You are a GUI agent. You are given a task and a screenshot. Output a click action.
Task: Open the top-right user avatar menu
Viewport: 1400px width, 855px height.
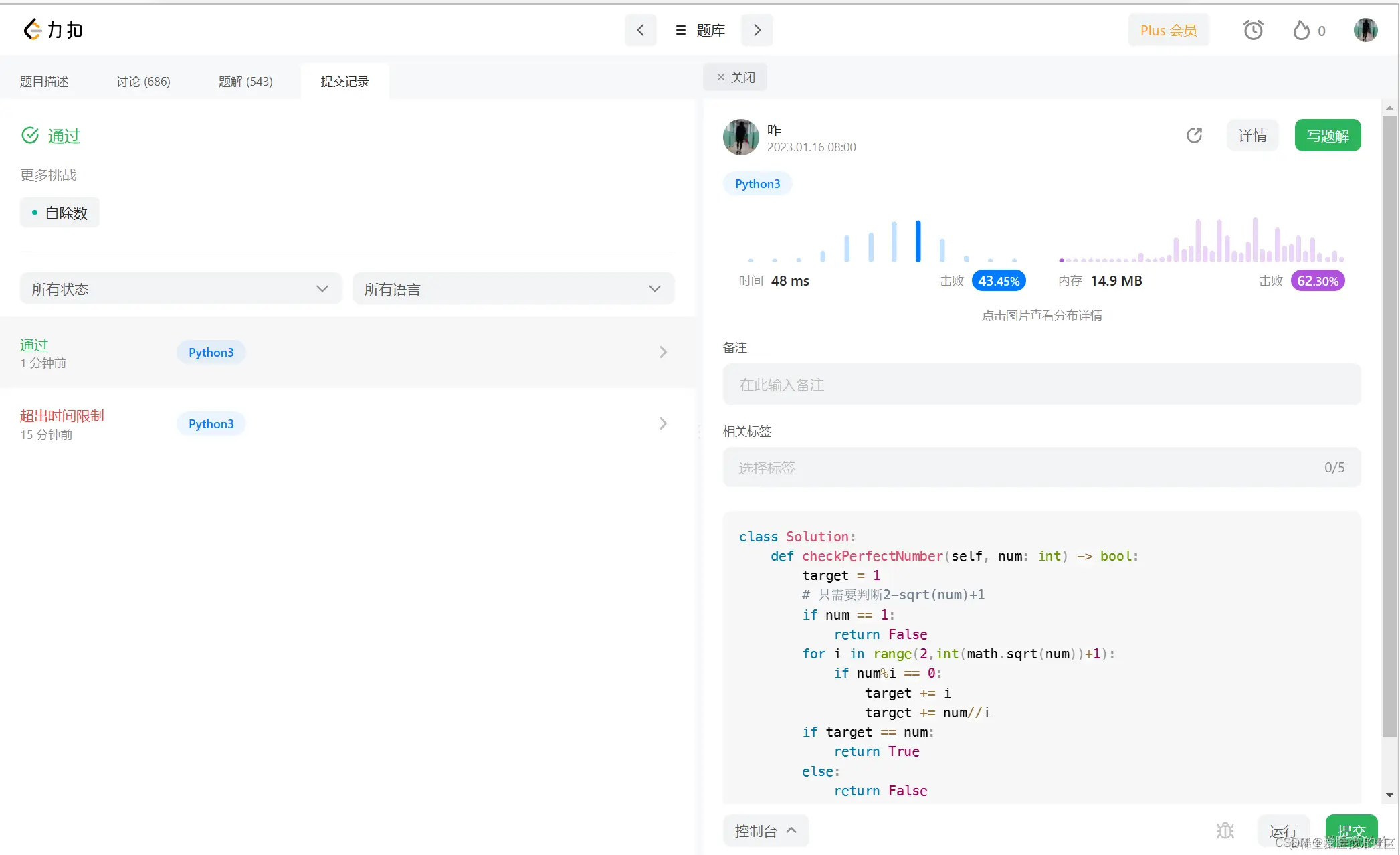coord(1365,30)
